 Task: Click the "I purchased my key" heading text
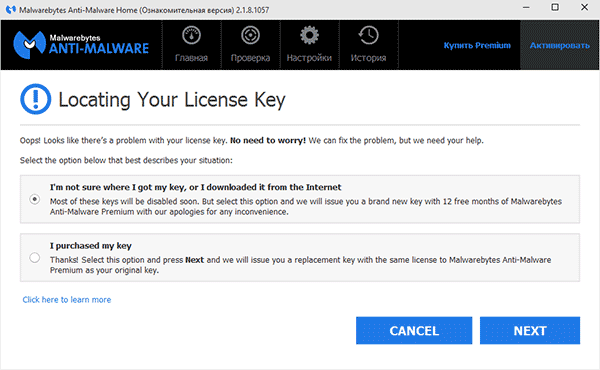[x=91, y=246]
